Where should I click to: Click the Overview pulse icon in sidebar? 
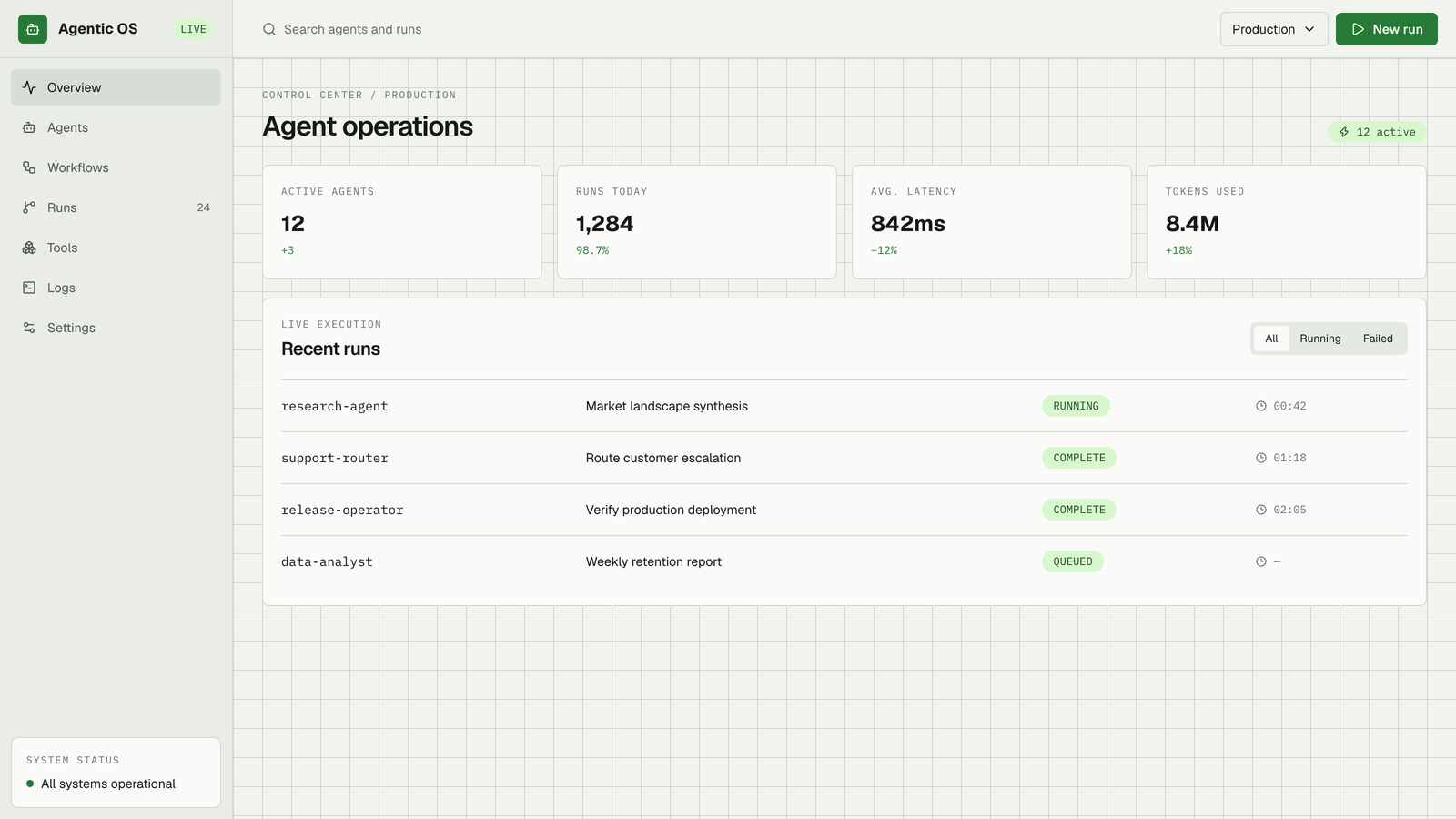tap(29, 87)
